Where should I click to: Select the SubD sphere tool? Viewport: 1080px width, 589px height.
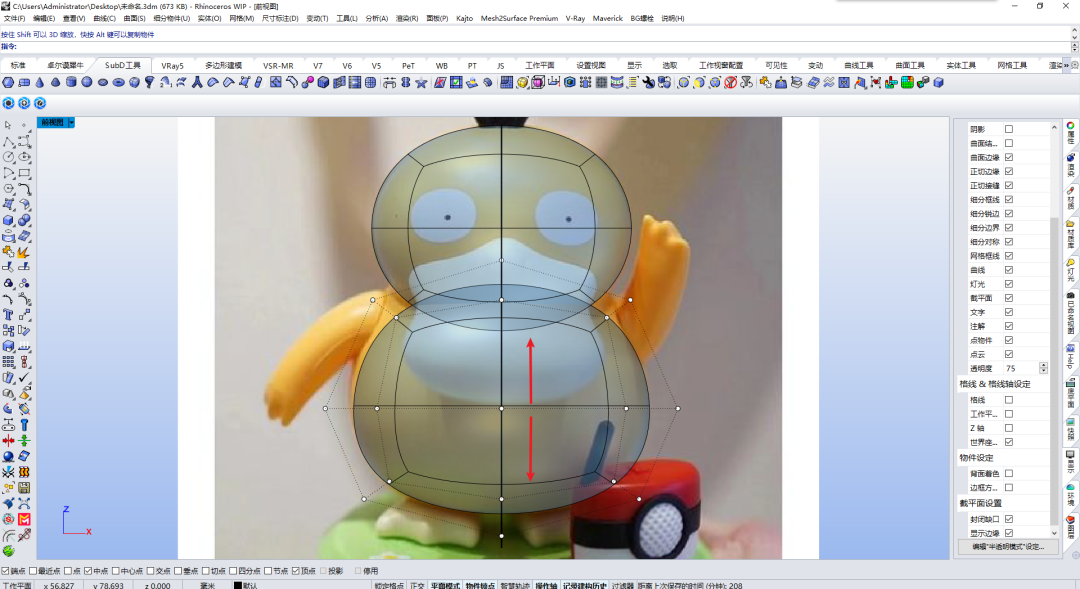[87, 83]
